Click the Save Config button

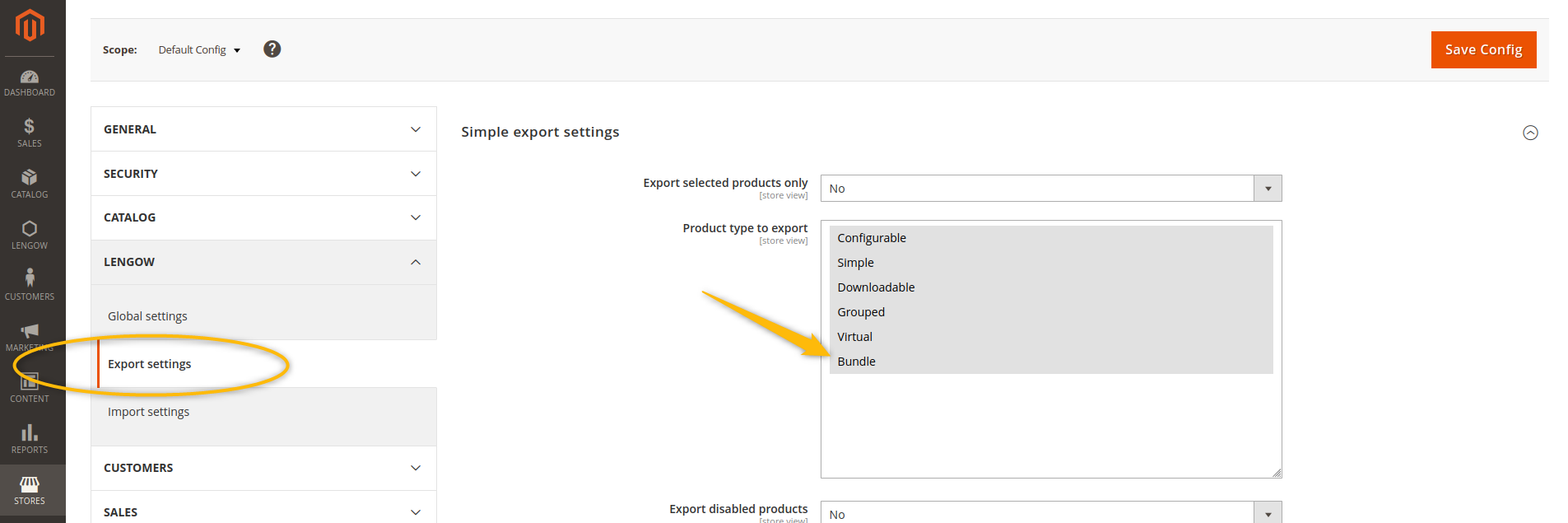pyautogui.click(x=1483, y=49)
